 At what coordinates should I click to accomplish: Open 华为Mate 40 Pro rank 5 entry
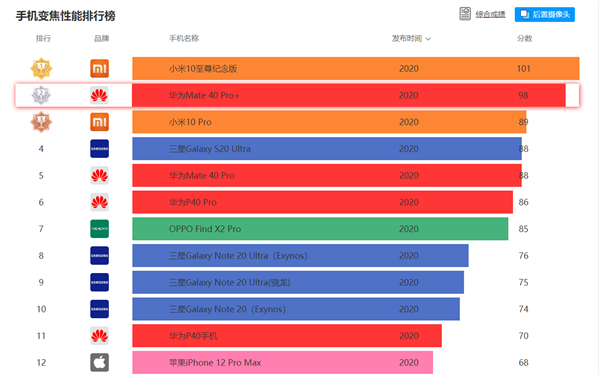202,176
